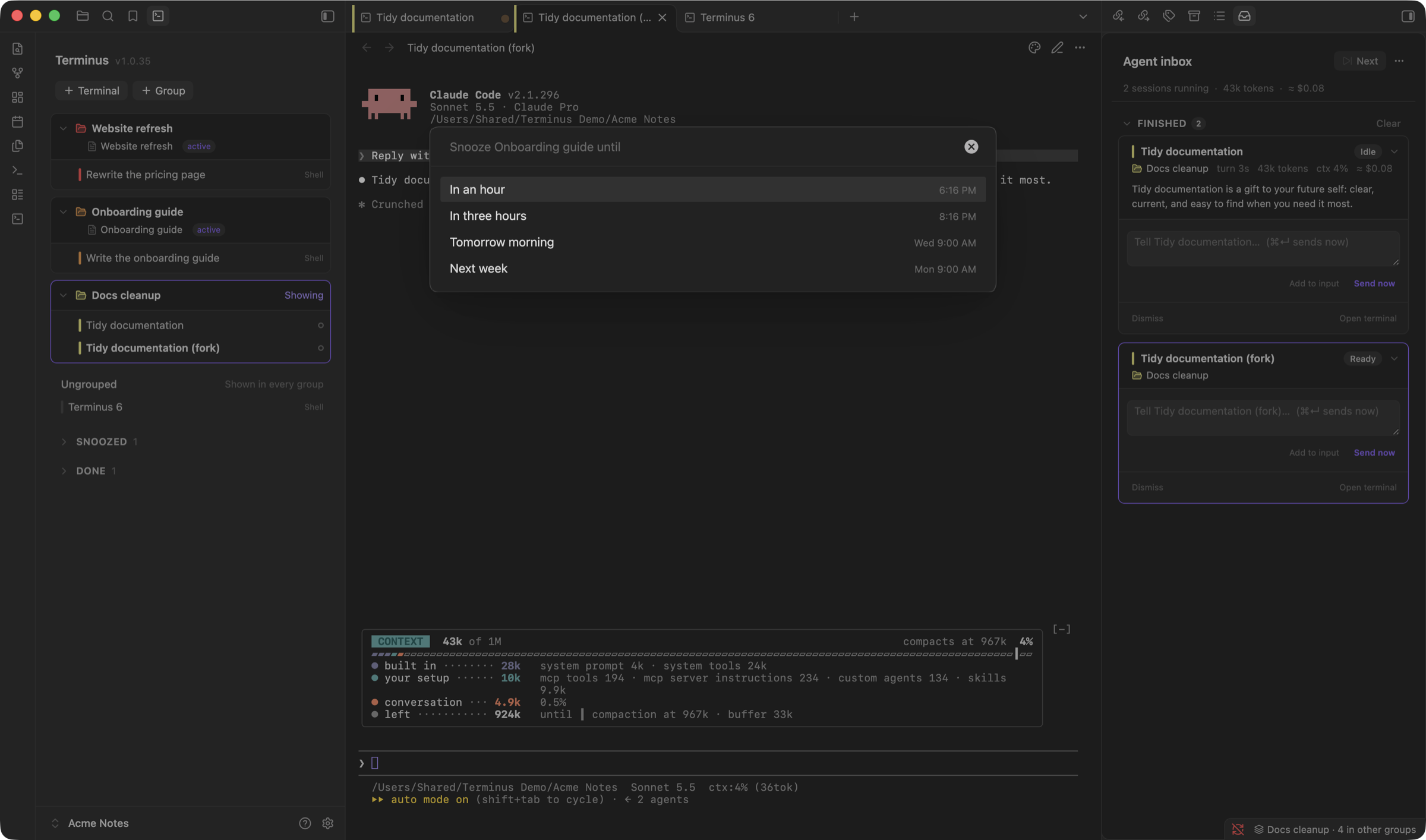Click the bookmark icon in title bar
The image size is (1426, 840).
pyautogui.click(x=132, y=16)
